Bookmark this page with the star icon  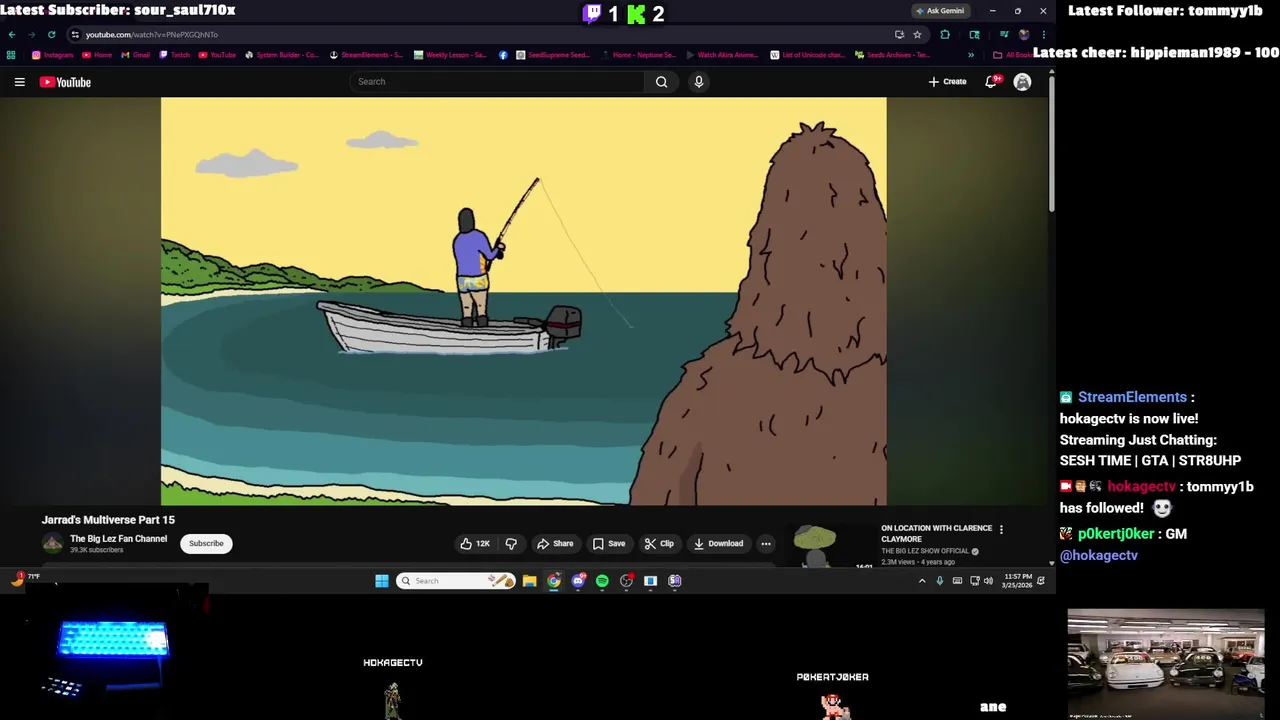(x=917, y=34)
